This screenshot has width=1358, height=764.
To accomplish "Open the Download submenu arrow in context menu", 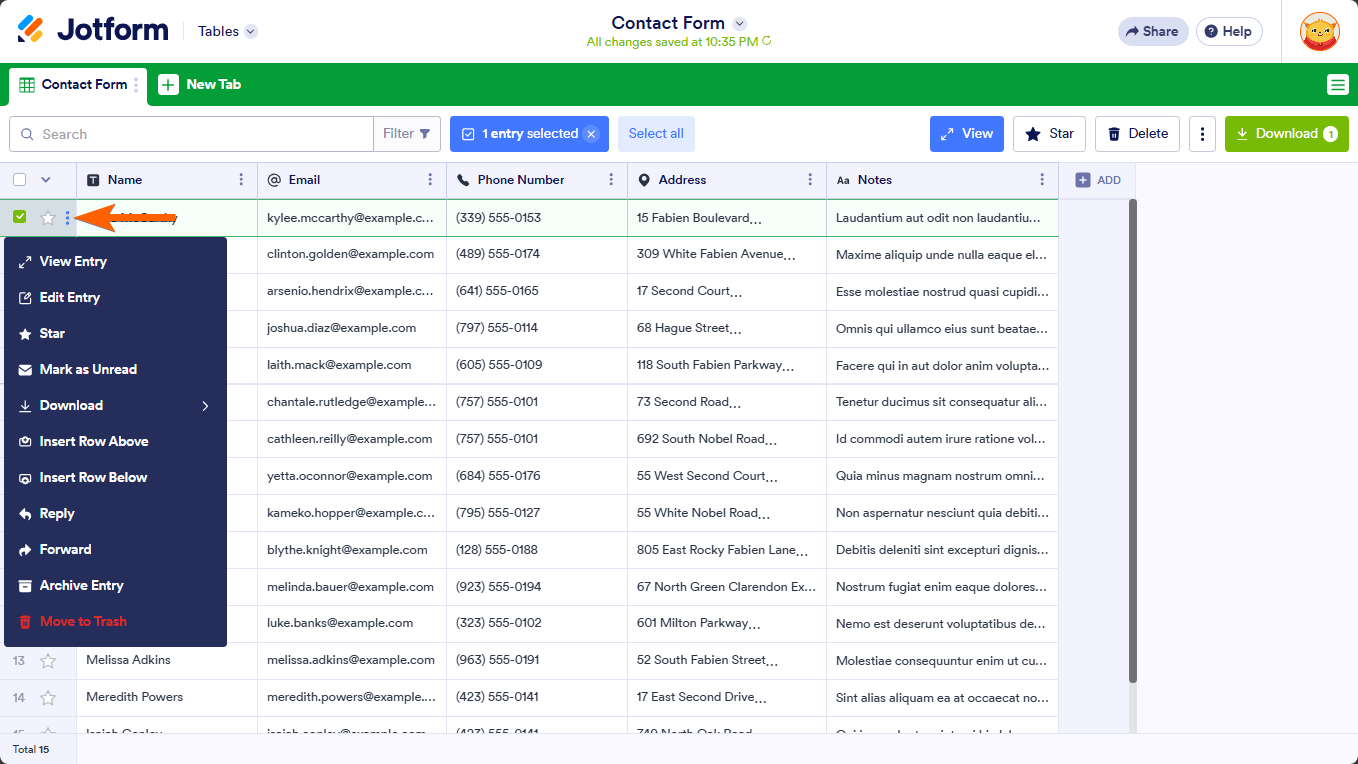I will click(204, 405).
